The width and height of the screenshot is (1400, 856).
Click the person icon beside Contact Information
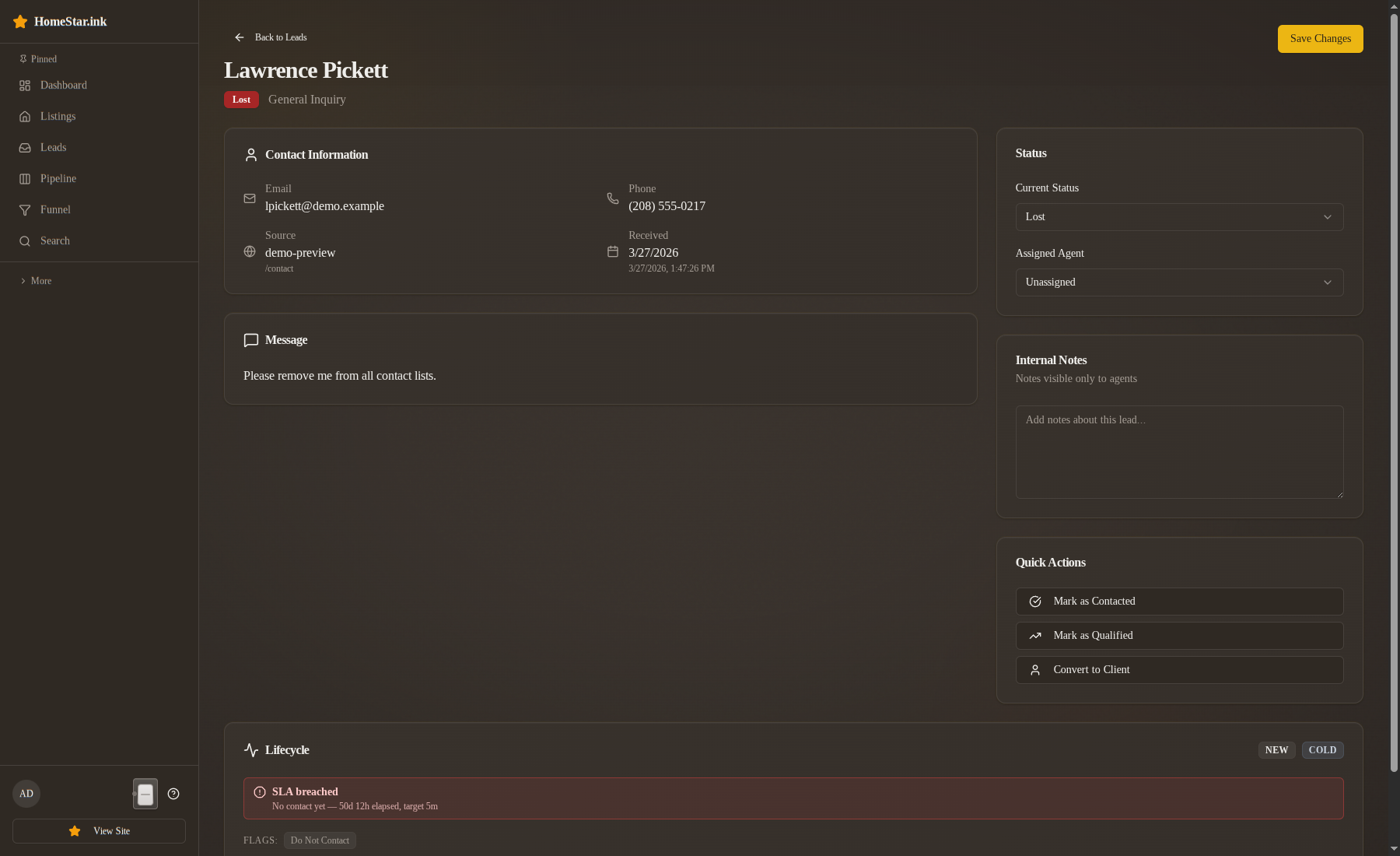250,155
